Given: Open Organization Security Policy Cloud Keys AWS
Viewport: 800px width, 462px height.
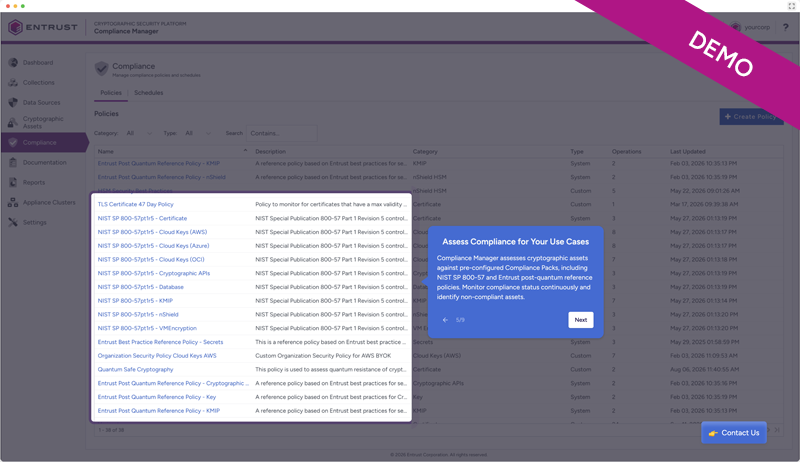Looking at the screenshot, I should coord(157,356).
